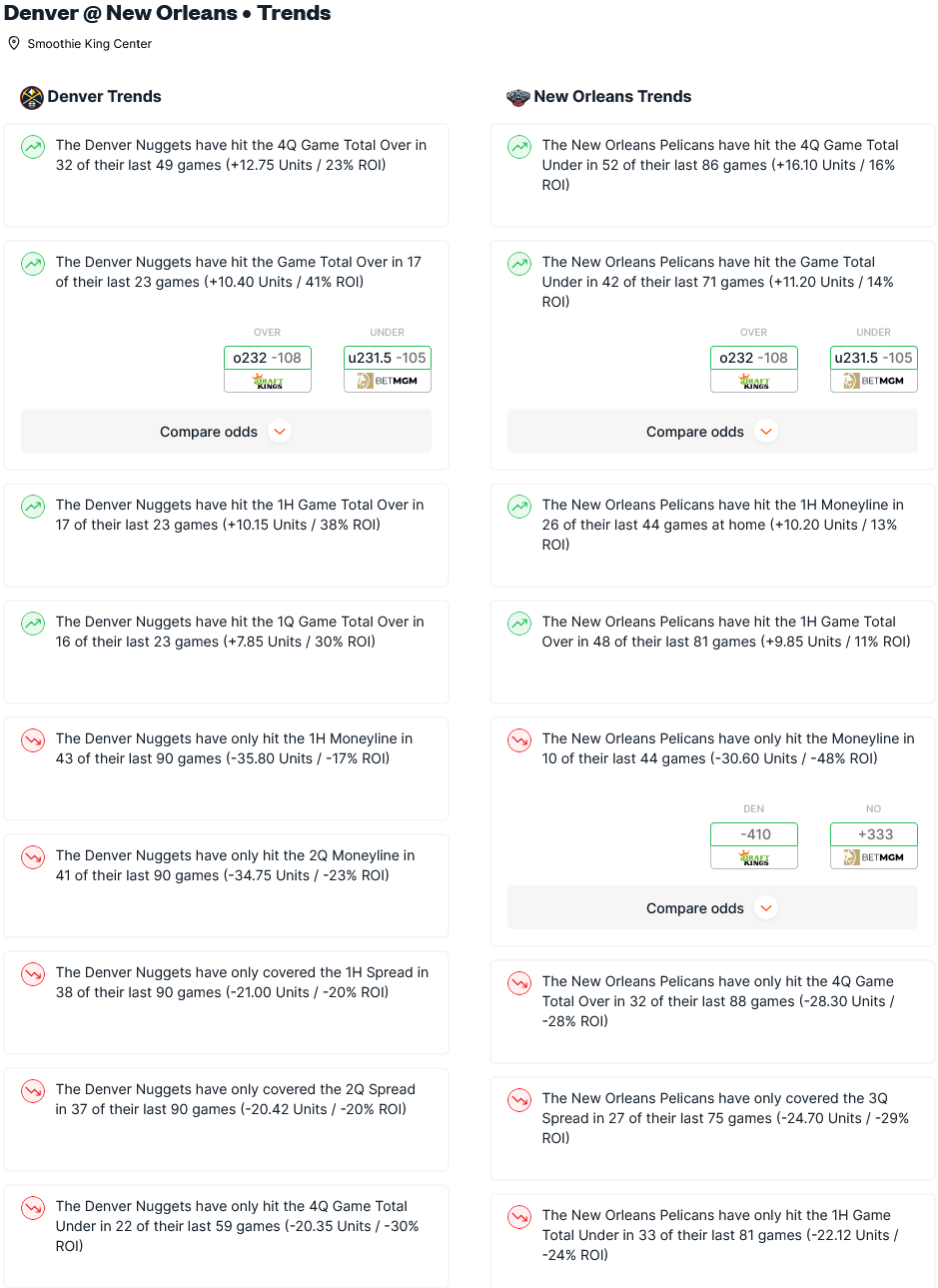
Task: Select DraftKings o232 -108 in New Orleans trends
Action: [x=754, y=369]
